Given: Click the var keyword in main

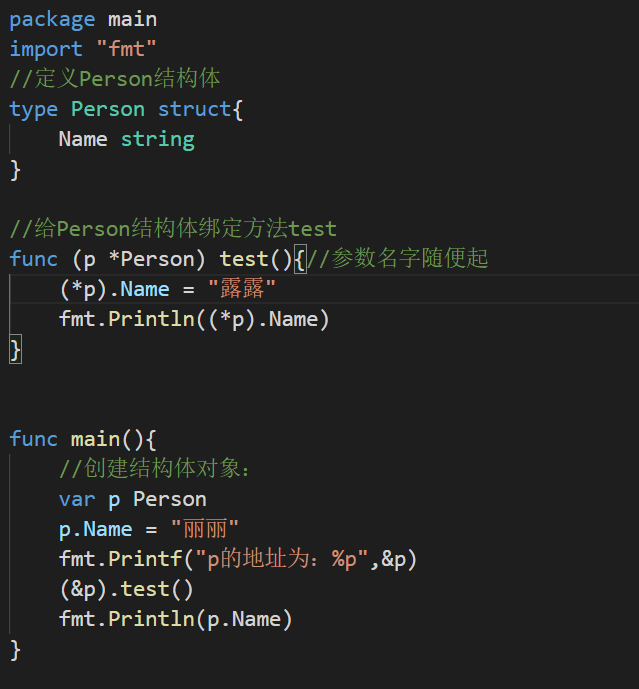Looking at the screenshot, I should pos(77,500).
